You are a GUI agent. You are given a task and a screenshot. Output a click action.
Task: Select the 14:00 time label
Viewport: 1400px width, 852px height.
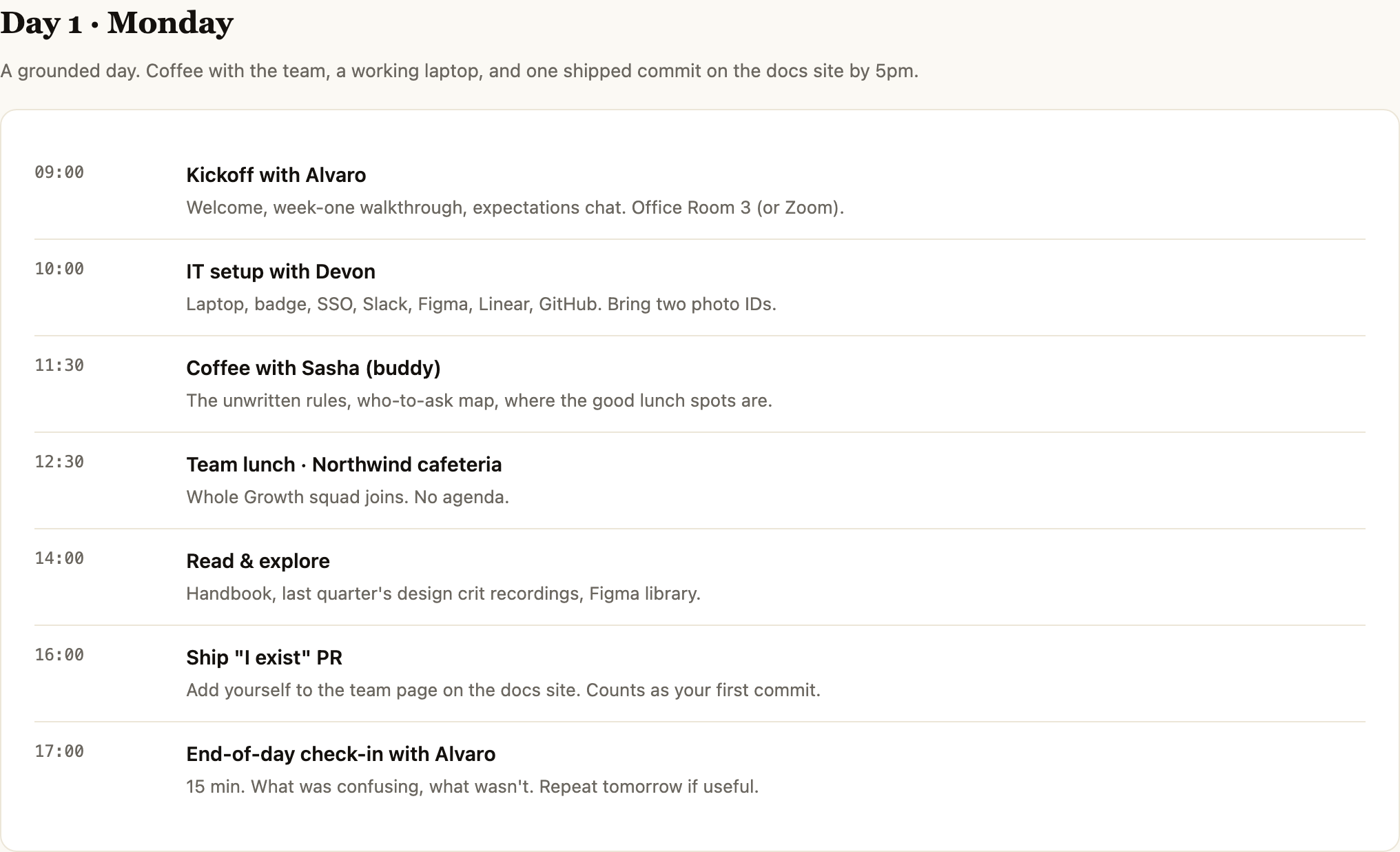point(59,558)
